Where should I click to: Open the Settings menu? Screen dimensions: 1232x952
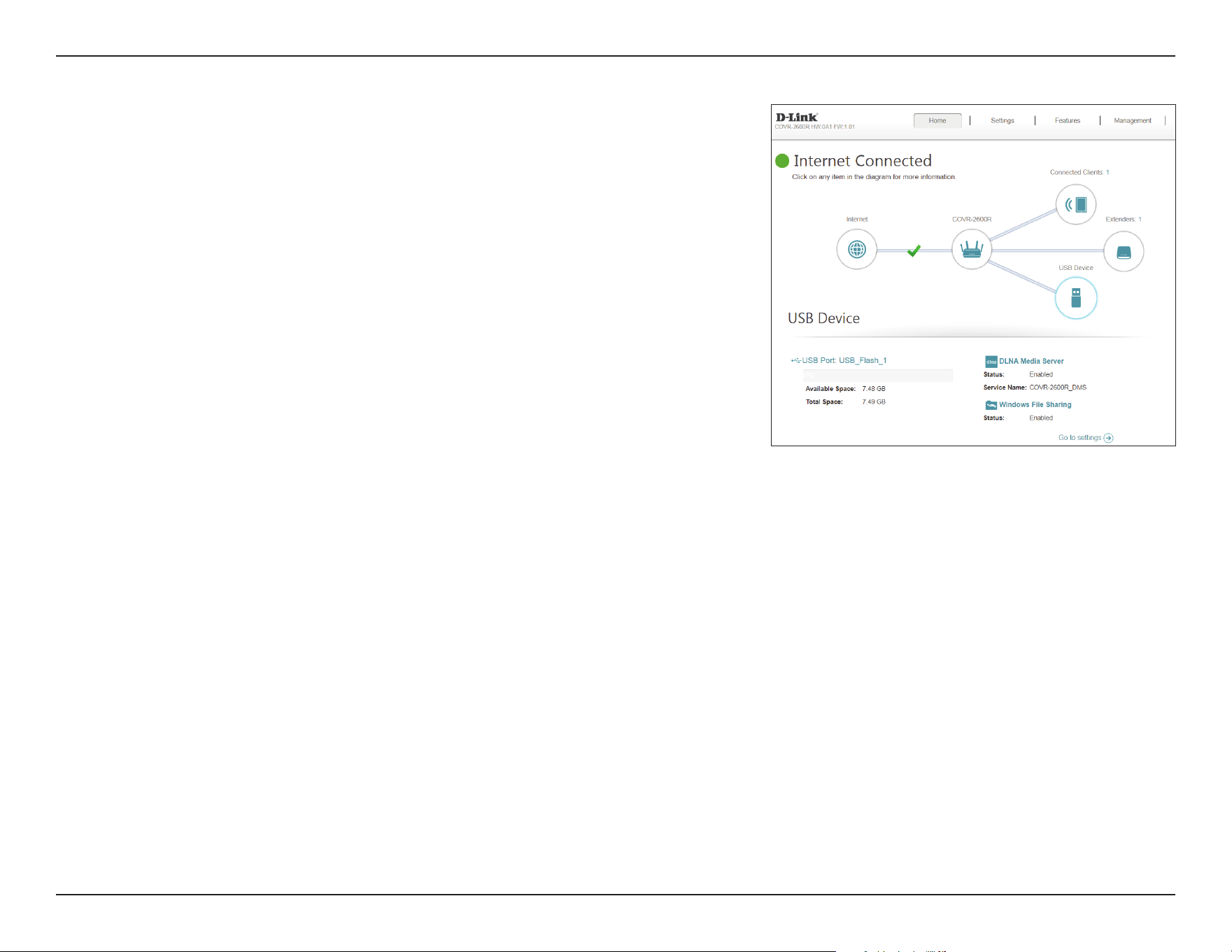click(x=1003, y=120)
